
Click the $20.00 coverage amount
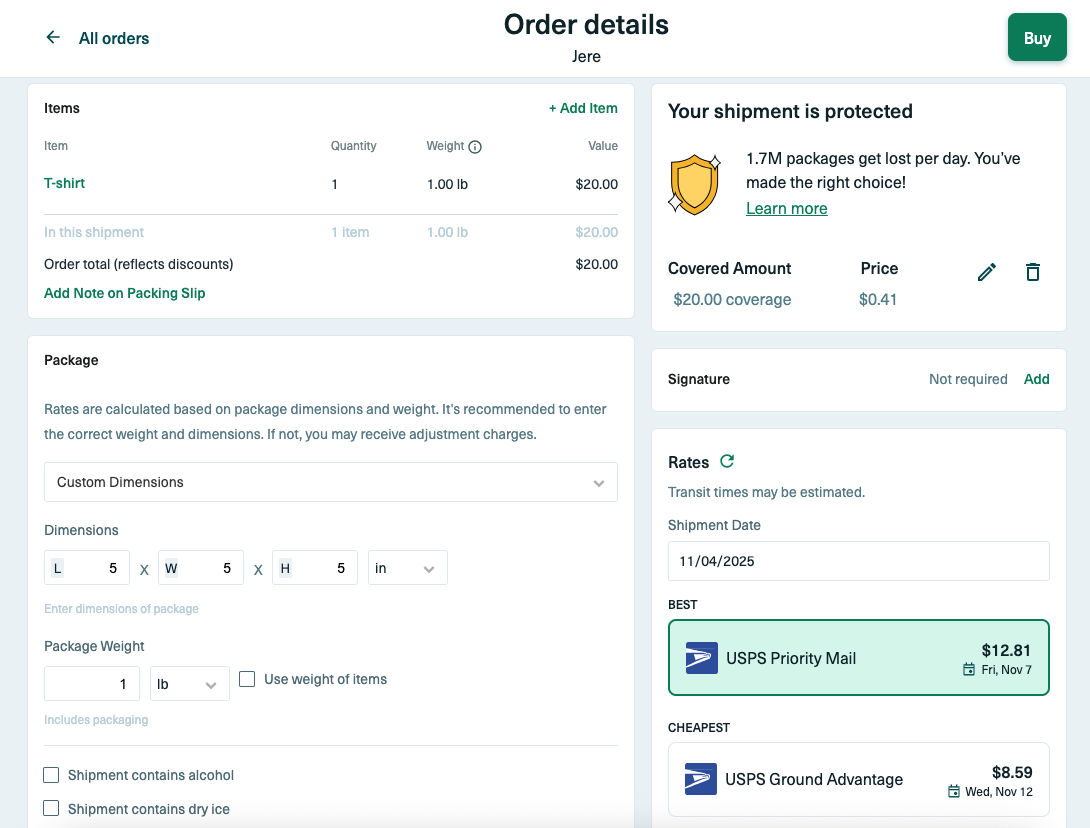(732, 300)
